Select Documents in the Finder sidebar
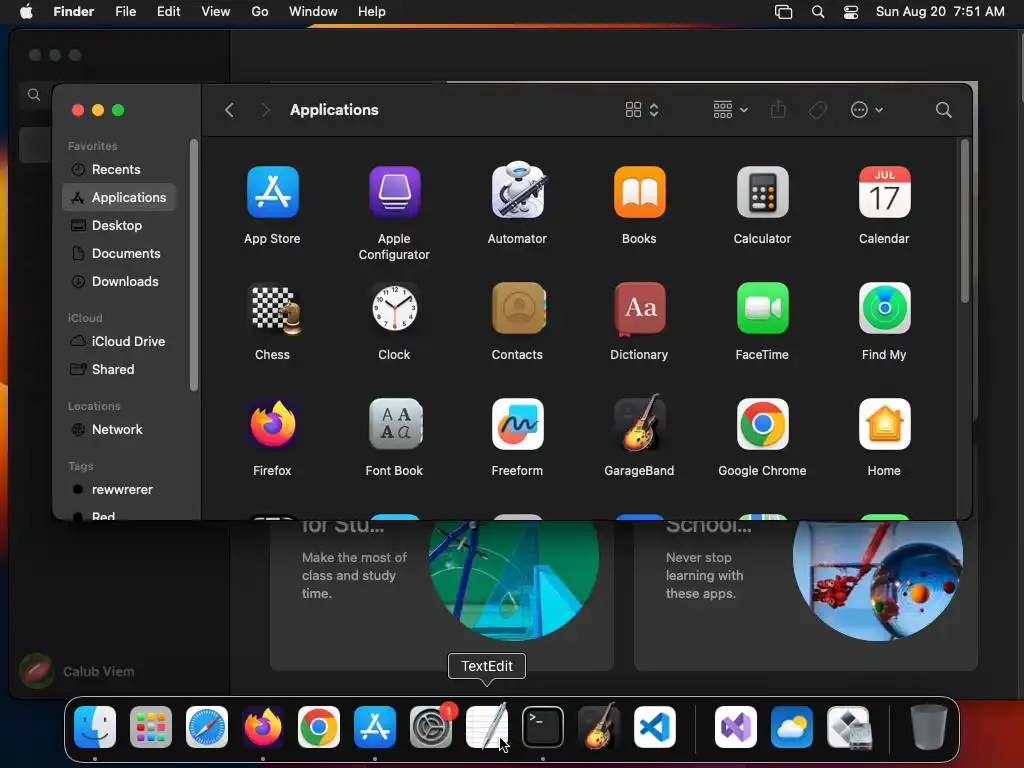This screenshot has width=1024, height=768. click(x=119, y=253)
